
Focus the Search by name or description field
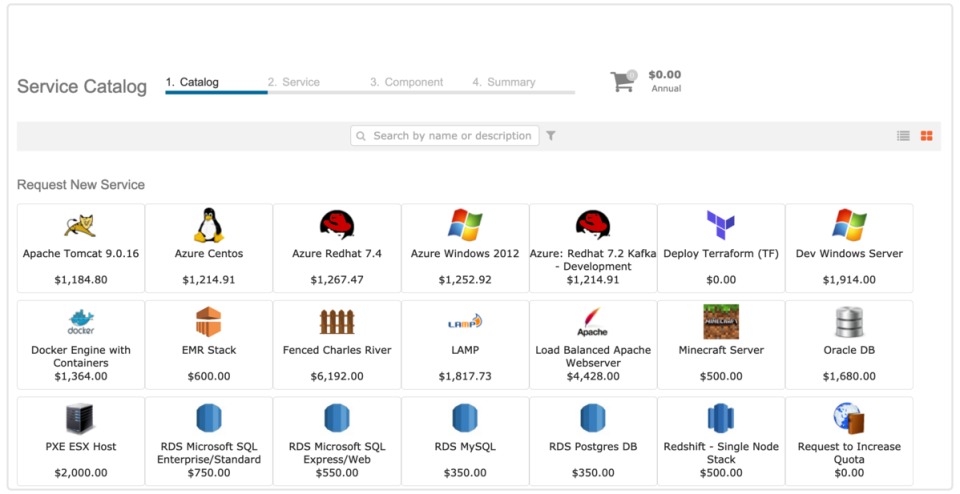tap(444, 136)
